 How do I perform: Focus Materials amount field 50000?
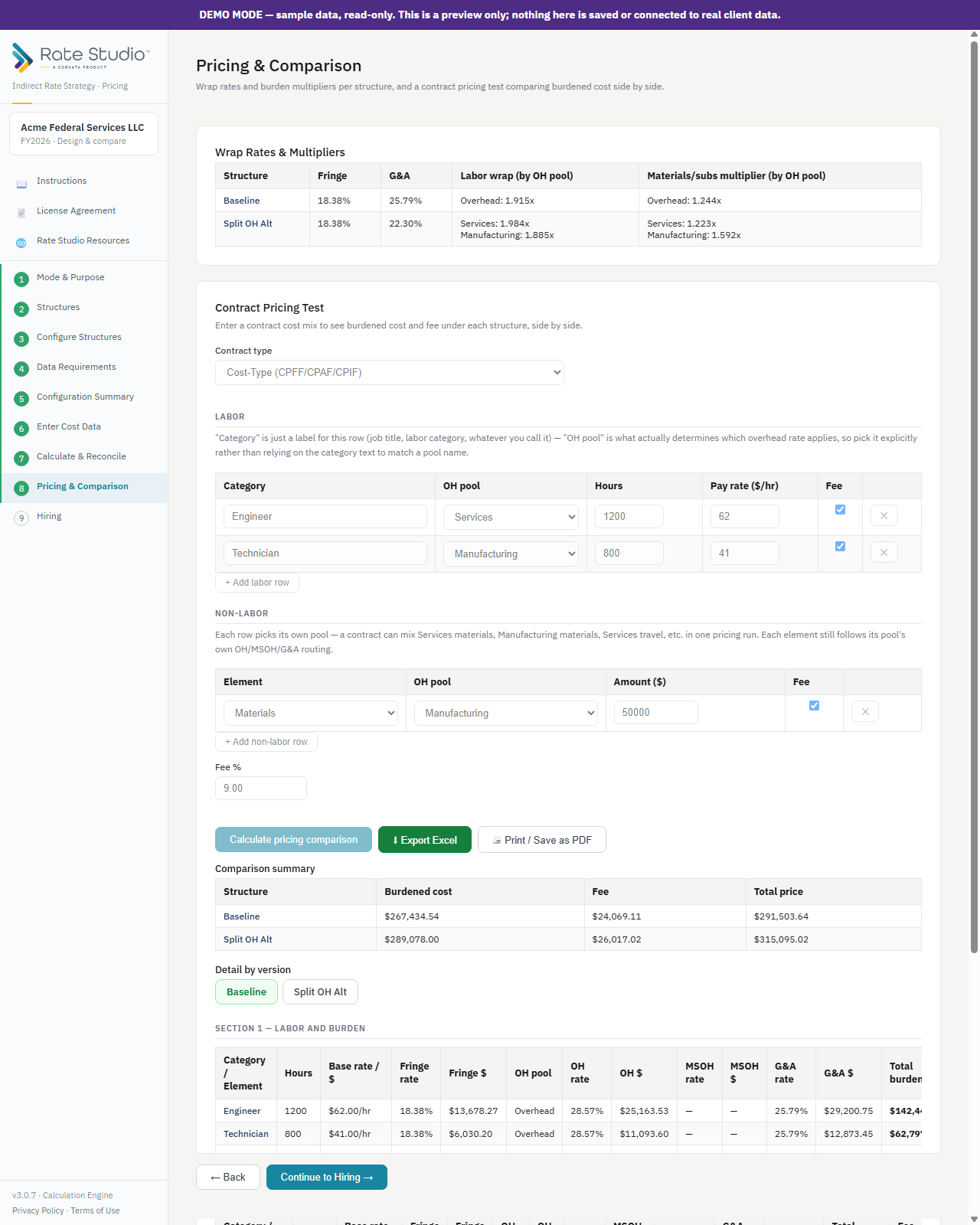[x=656, y=713]
